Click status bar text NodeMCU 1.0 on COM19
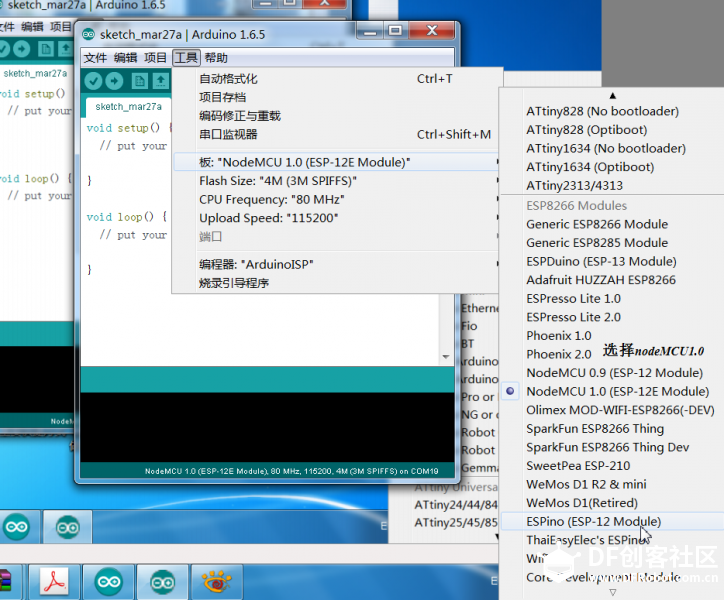The width and height of the screenshot is (724, 600). point(291,471)
